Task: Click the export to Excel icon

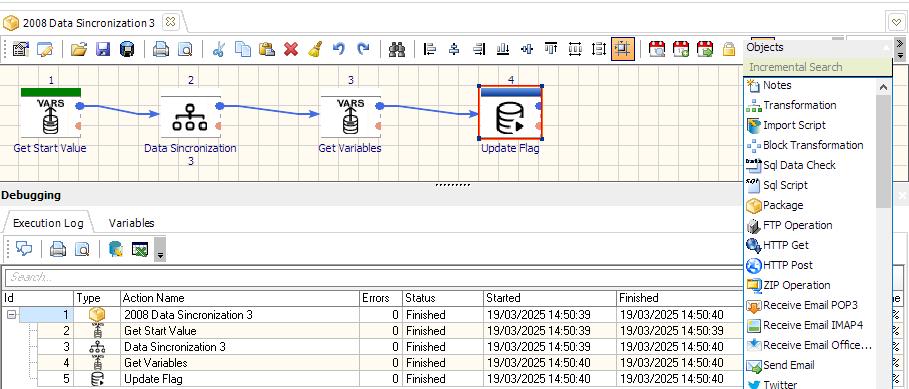Action: click(140, 249)
